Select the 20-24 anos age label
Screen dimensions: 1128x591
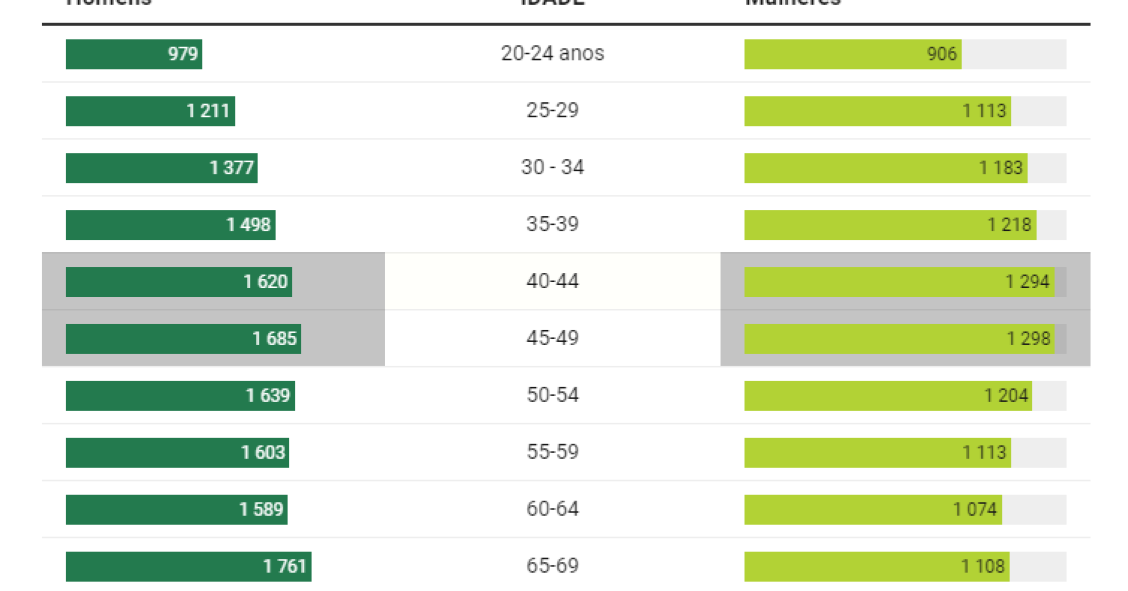click(552, 53)
